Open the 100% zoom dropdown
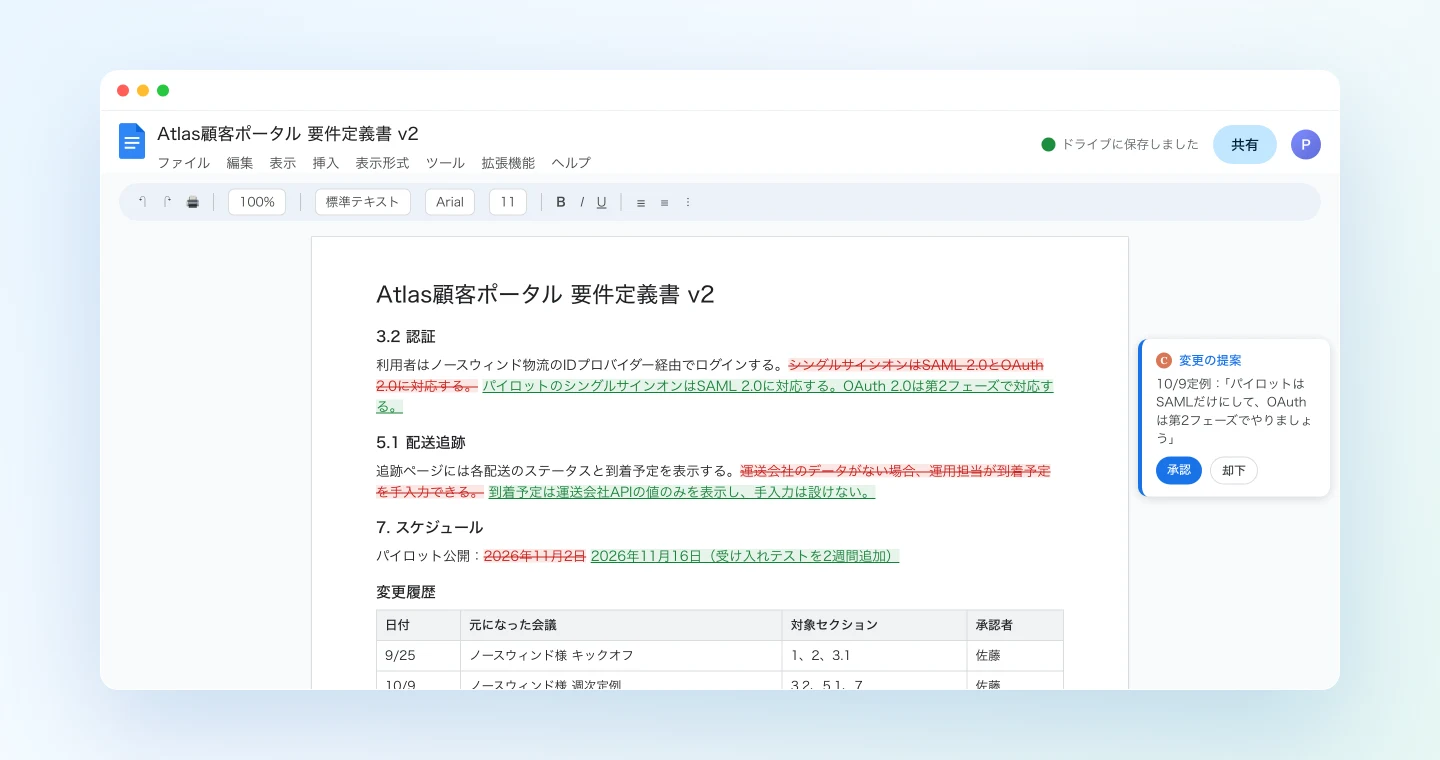The image size is (1440, 760). (x=257, y=202)
